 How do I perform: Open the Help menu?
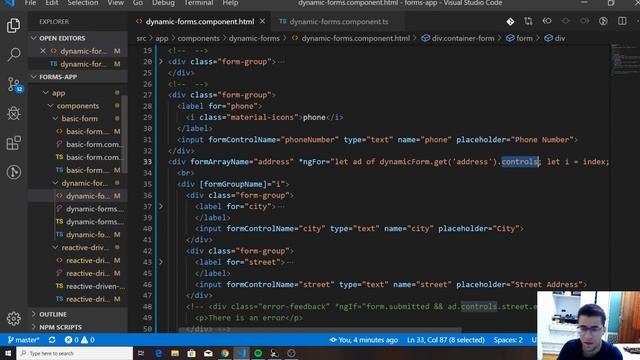point(230,3)
